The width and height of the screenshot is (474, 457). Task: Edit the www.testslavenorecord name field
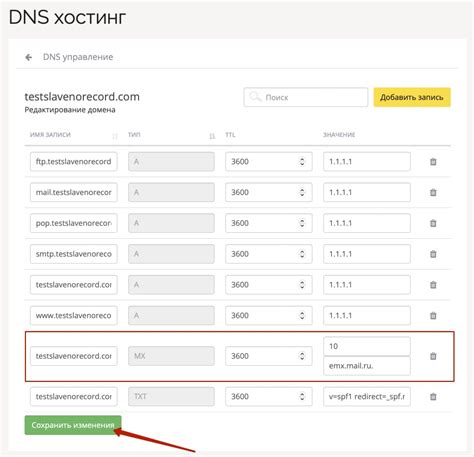tap(74, 315)
